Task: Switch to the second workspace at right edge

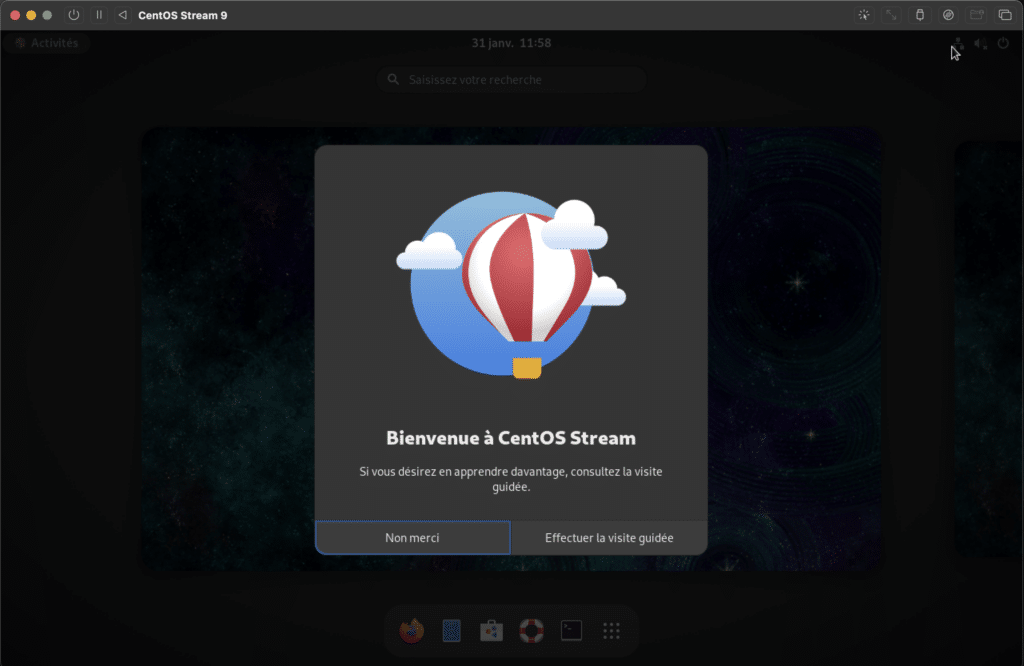Action: 989,349
